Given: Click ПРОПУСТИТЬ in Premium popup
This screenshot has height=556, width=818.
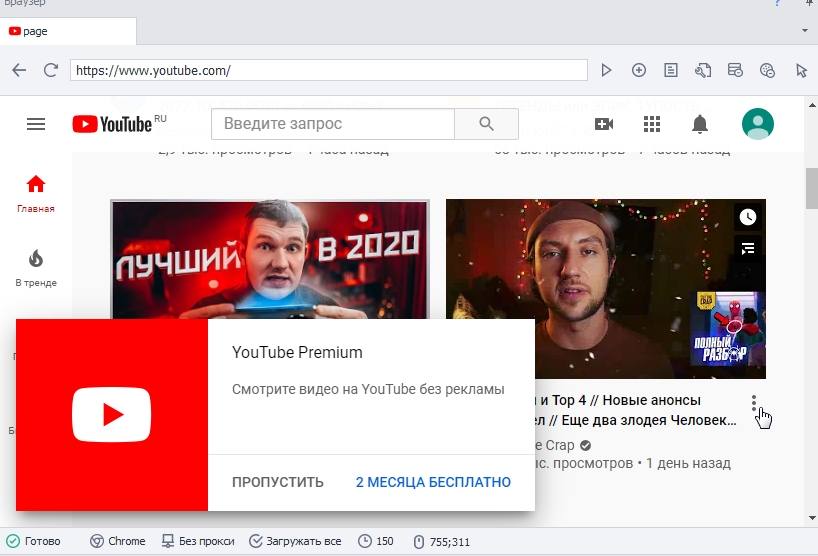Looking at the screenshot, I should [278, 482].
